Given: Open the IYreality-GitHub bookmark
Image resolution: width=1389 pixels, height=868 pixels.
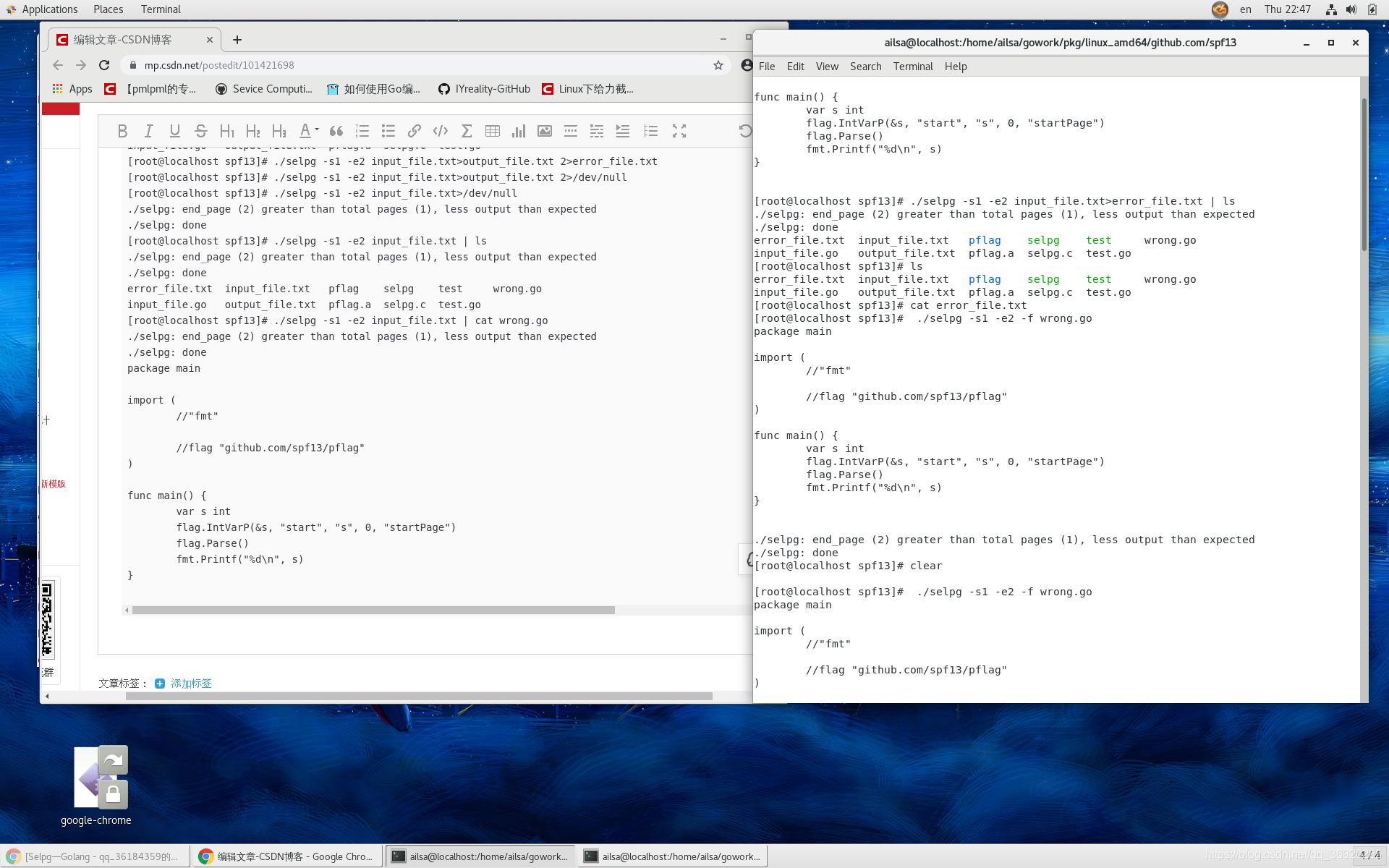Looking at the screenshot, I should click(x=485, y=89).
